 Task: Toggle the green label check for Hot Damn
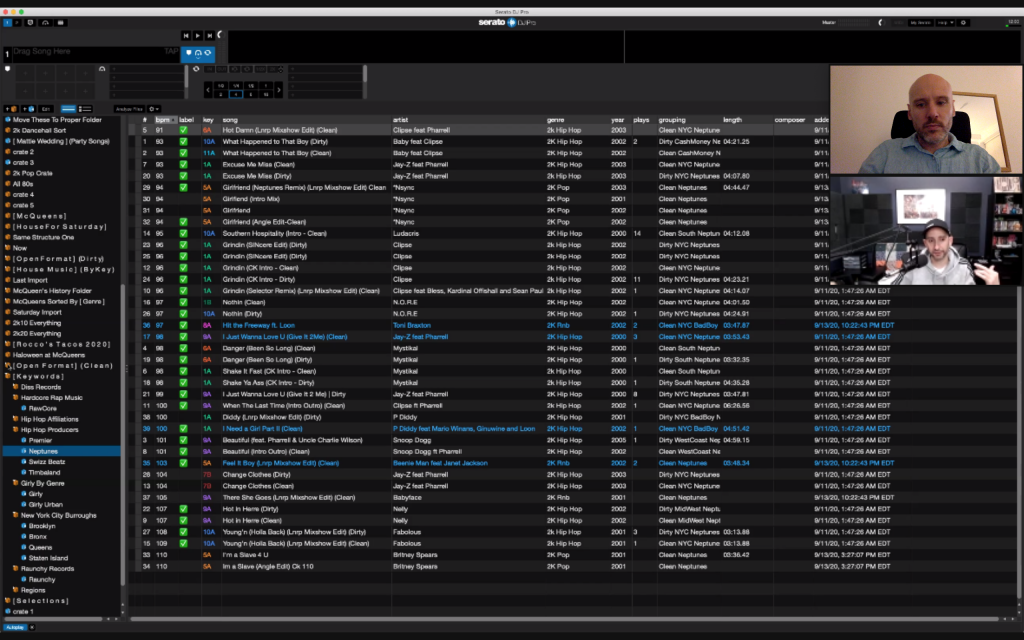pos(184,130)
